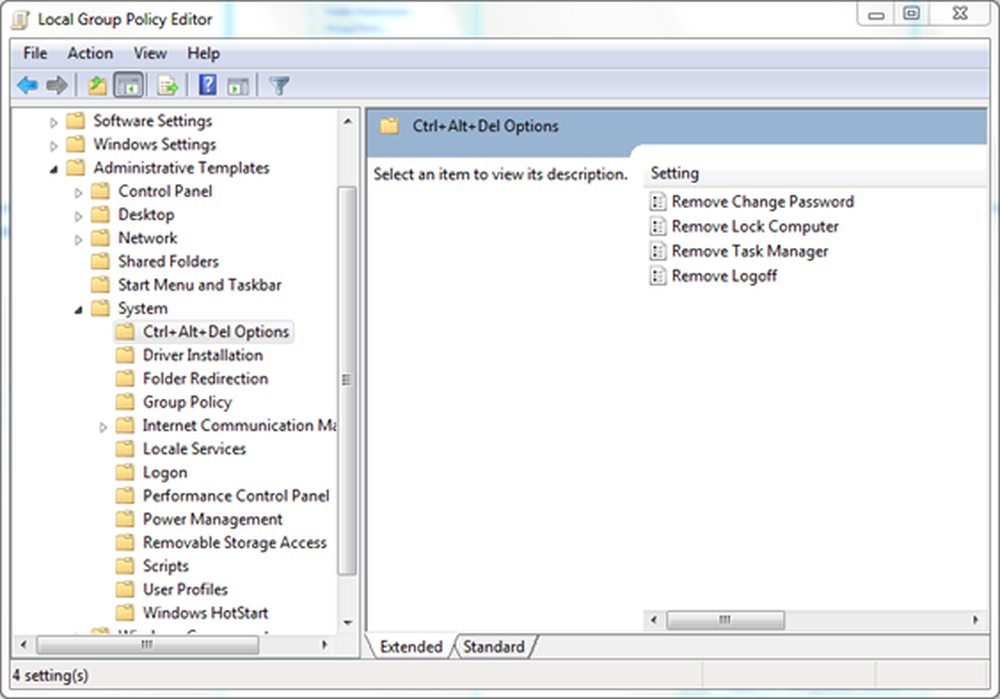The height and width of the screenshot is (699, 1000).
Task: Click the Setting column header
Action: pos(675,174)
